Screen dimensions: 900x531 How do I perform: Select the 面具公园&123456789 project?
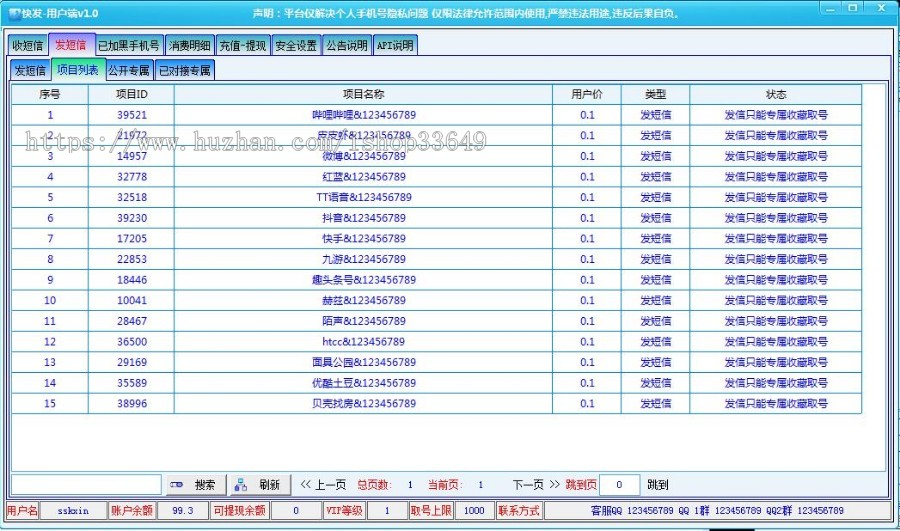point(364,363)
